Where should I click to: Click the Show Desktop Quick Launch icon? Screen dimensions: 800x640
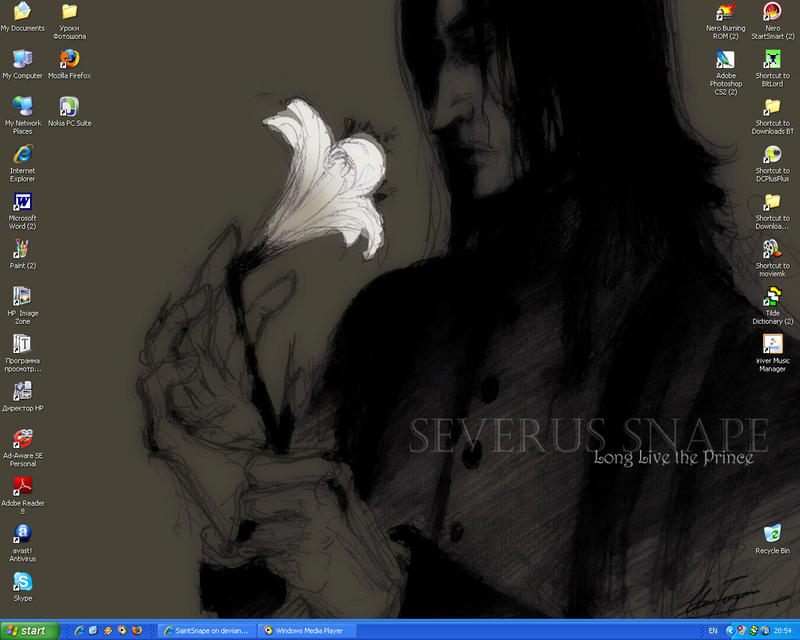[93, 631]
